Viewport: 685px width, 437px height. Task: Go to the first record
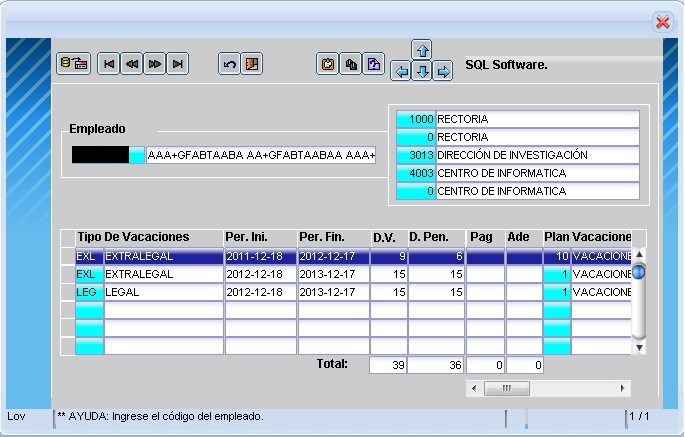[x=109, y=64]
